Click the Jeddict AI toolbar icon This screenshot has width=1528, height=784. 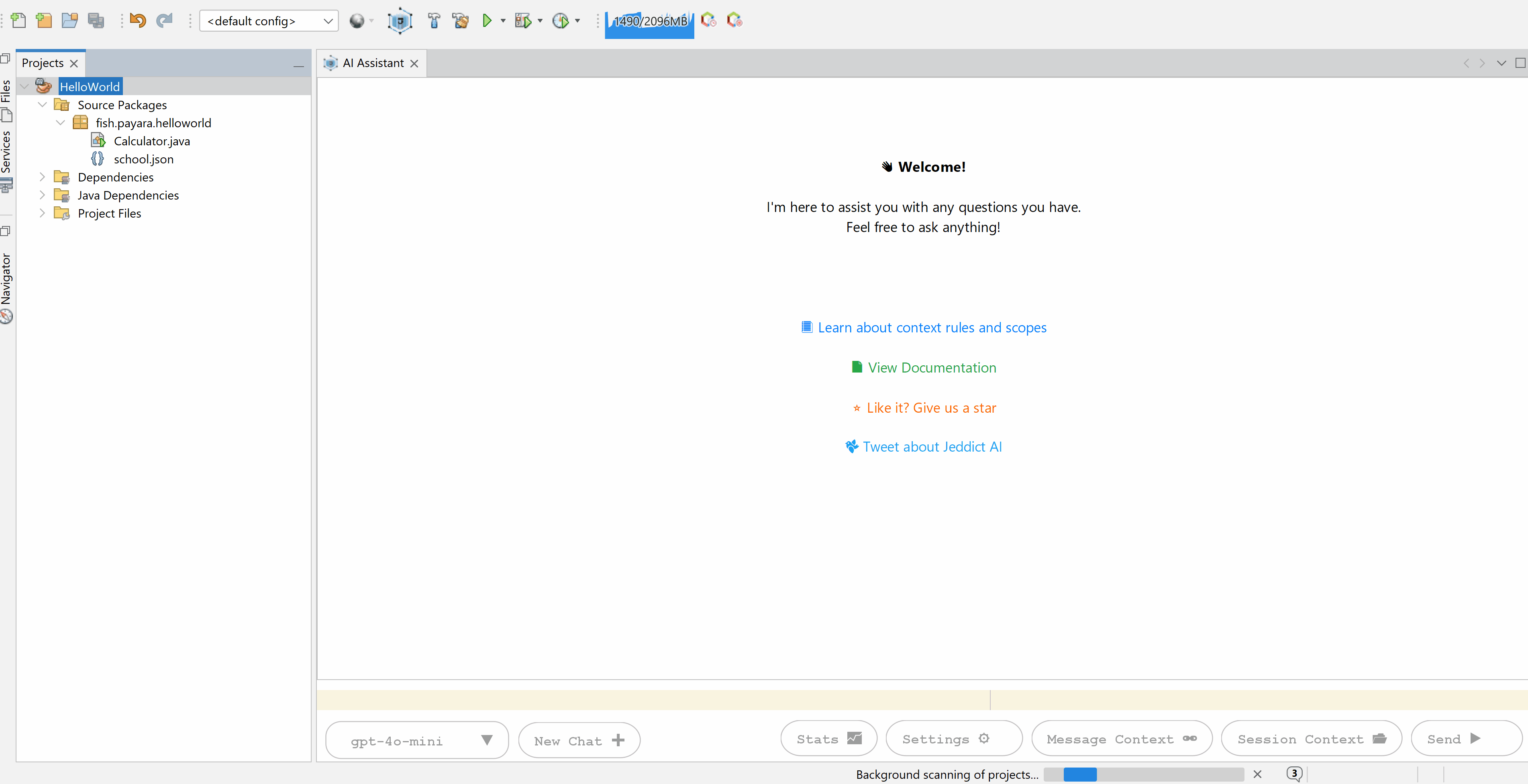pos(400,21)
